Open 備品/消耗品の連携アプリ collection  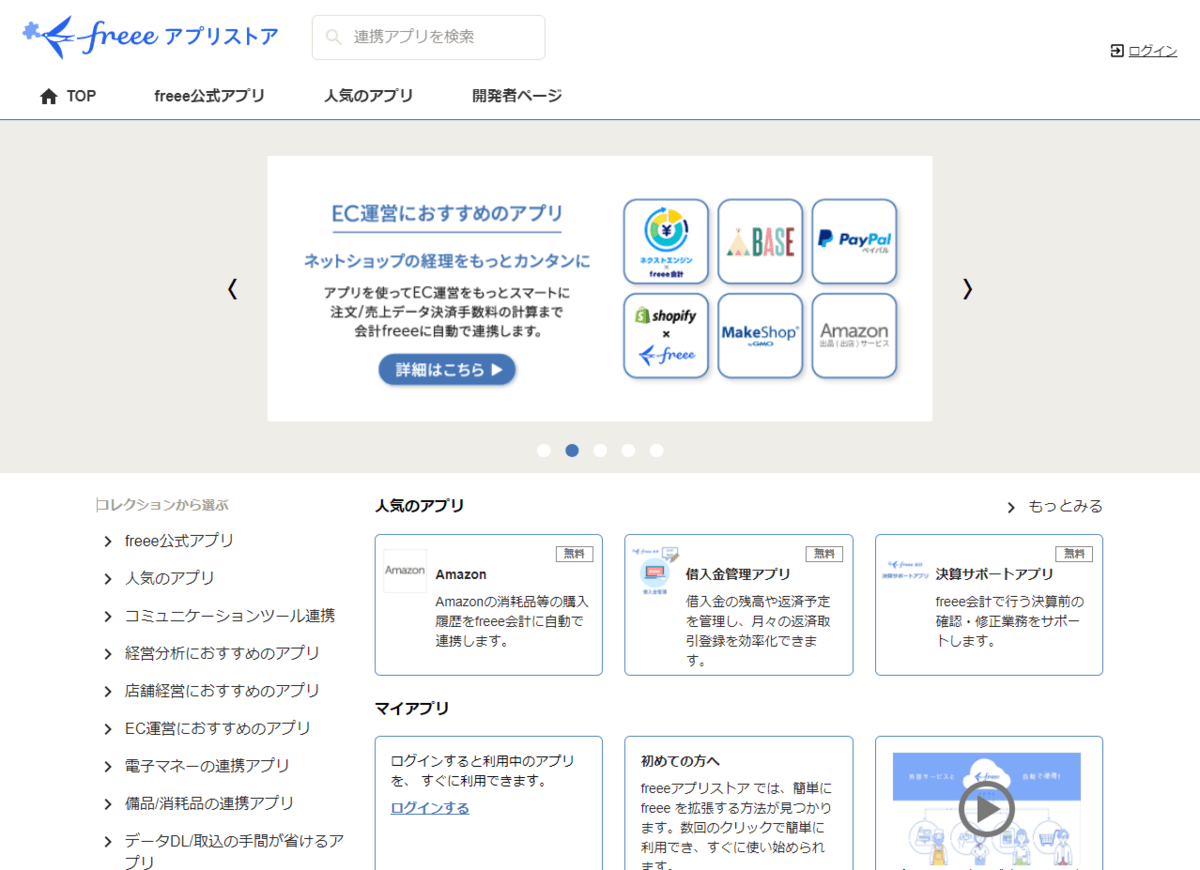point(210,804)
